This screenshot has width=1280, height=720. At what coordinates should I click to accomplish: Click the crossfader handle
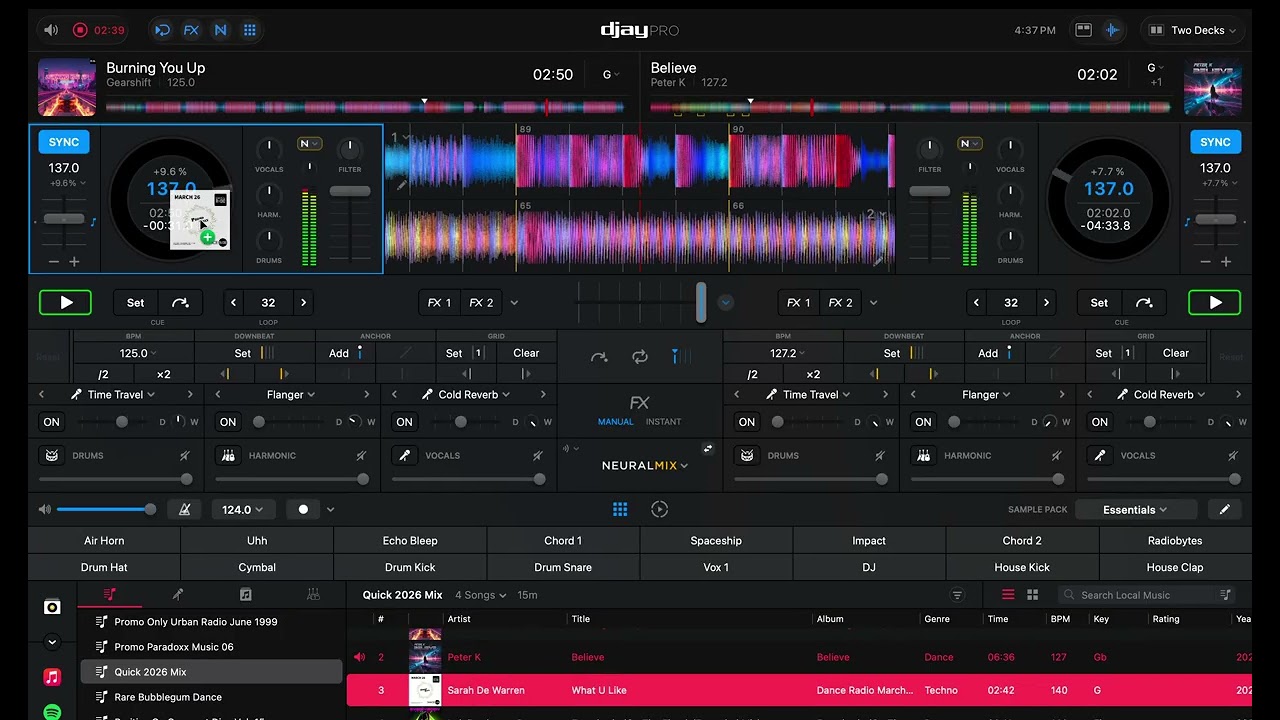[x=701, y=302]
